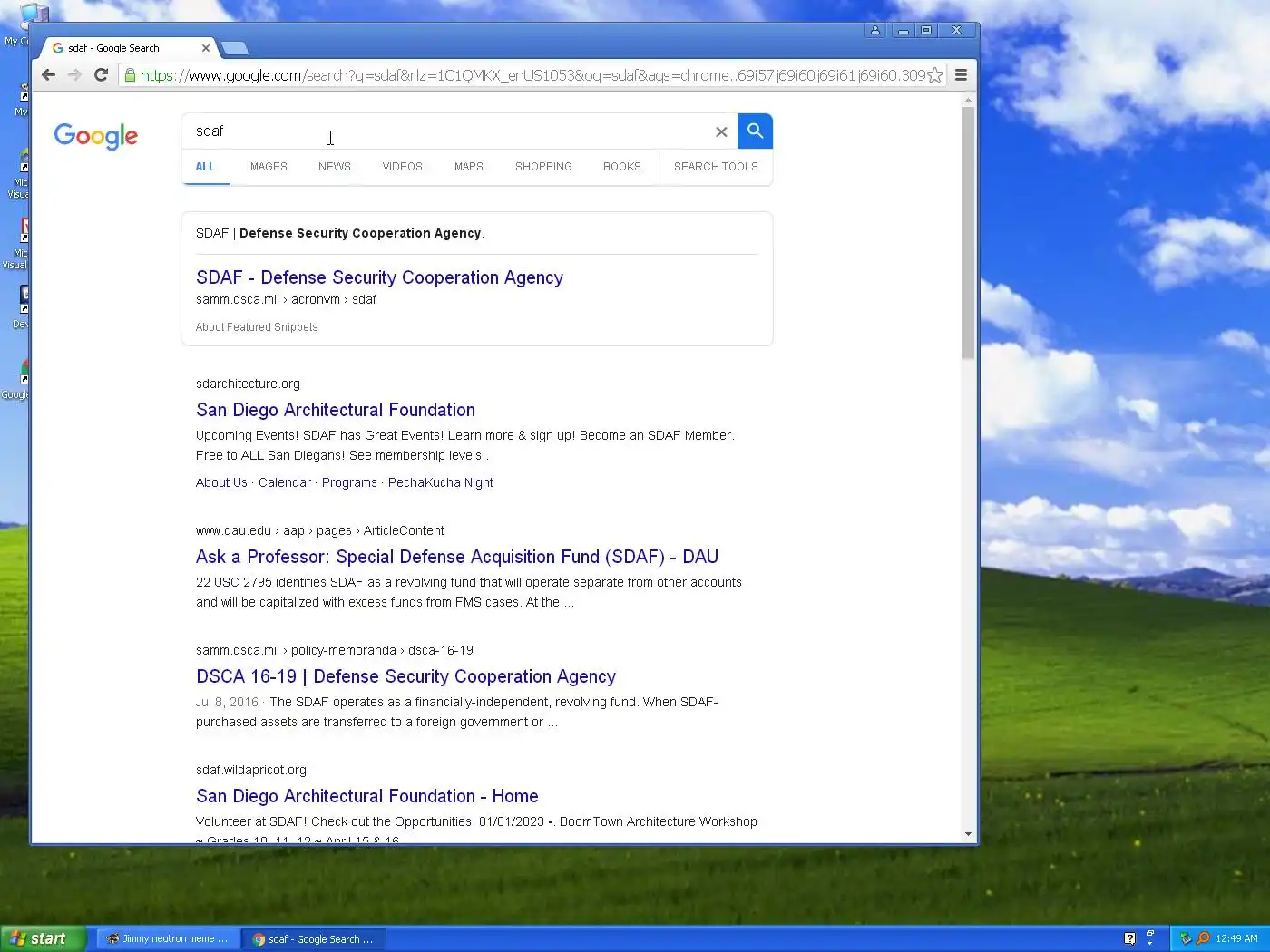Click the security shield tray icon
Viewport: 1270px width, 952px height.
point(1185,938)
